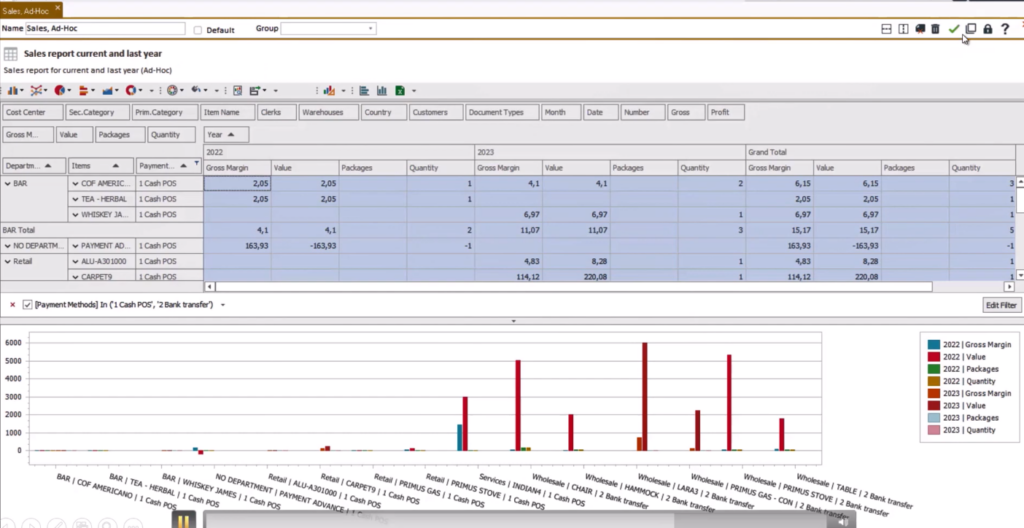The image size is (1024, 528).
Task: Click the green checkmark save icon
Action: click(953, 29)
